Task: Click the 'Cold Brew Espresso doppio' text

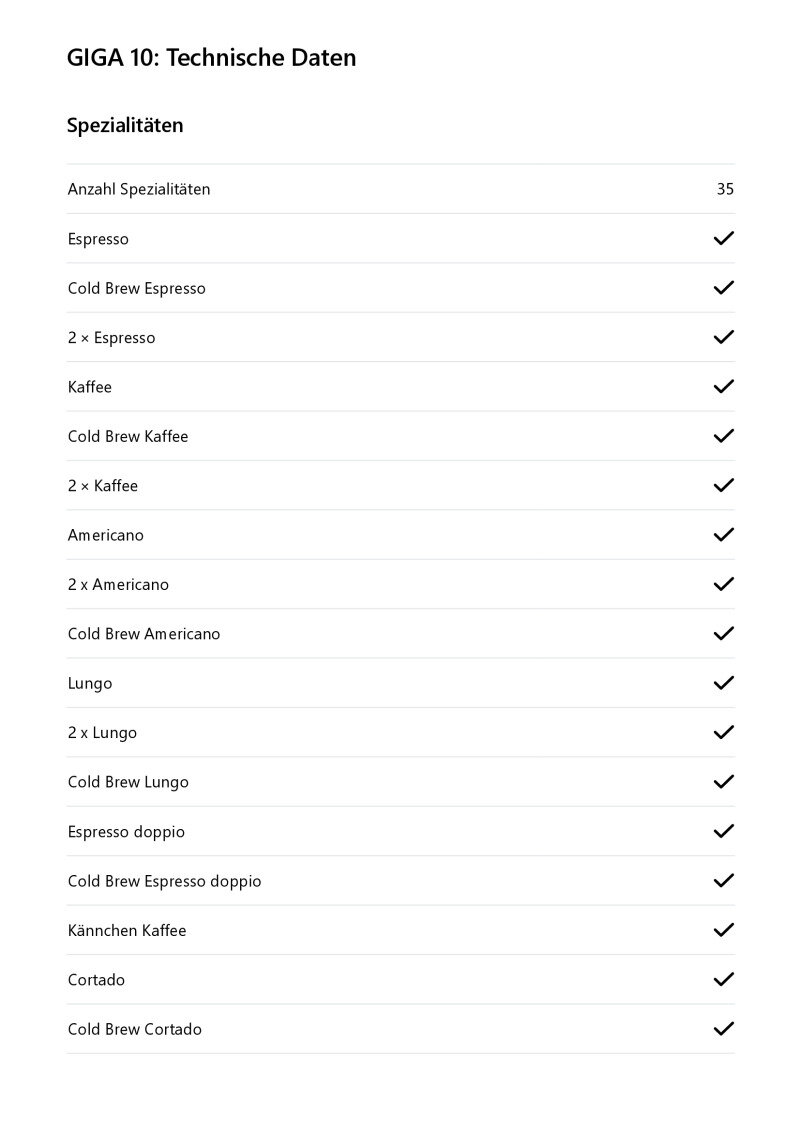Action: click(x=164, y=881)
